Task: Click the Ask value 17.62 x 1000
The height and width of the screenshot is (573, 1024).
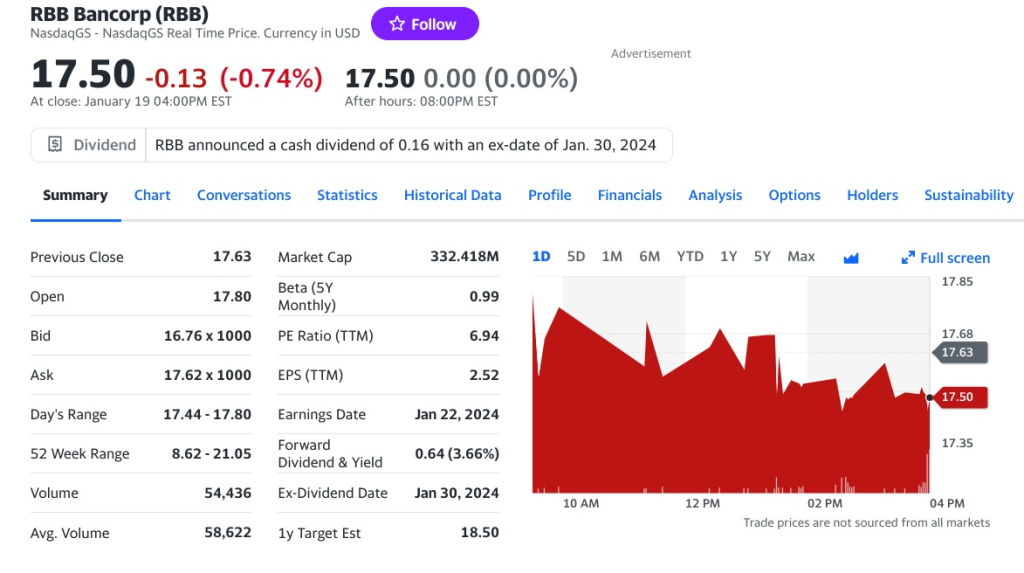Action: pyautogui.click(x=207, y=375)
